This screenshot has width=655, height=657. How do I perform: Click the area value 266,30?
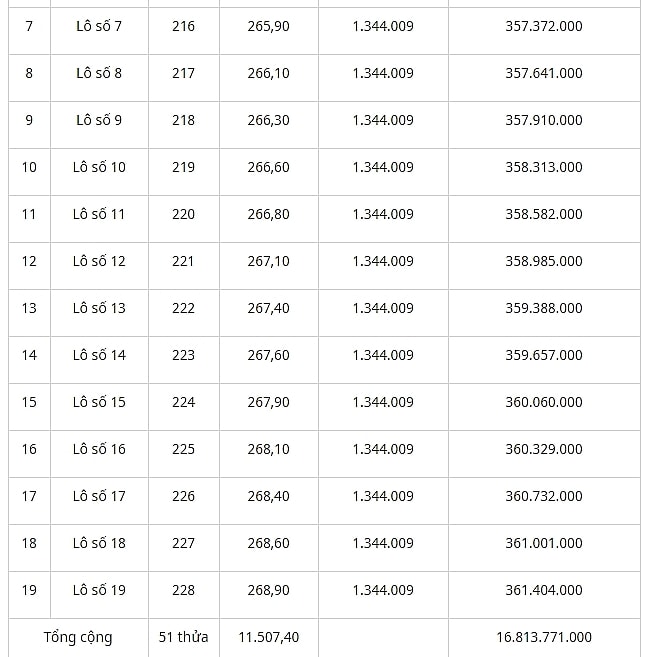[x=269, y=120]
